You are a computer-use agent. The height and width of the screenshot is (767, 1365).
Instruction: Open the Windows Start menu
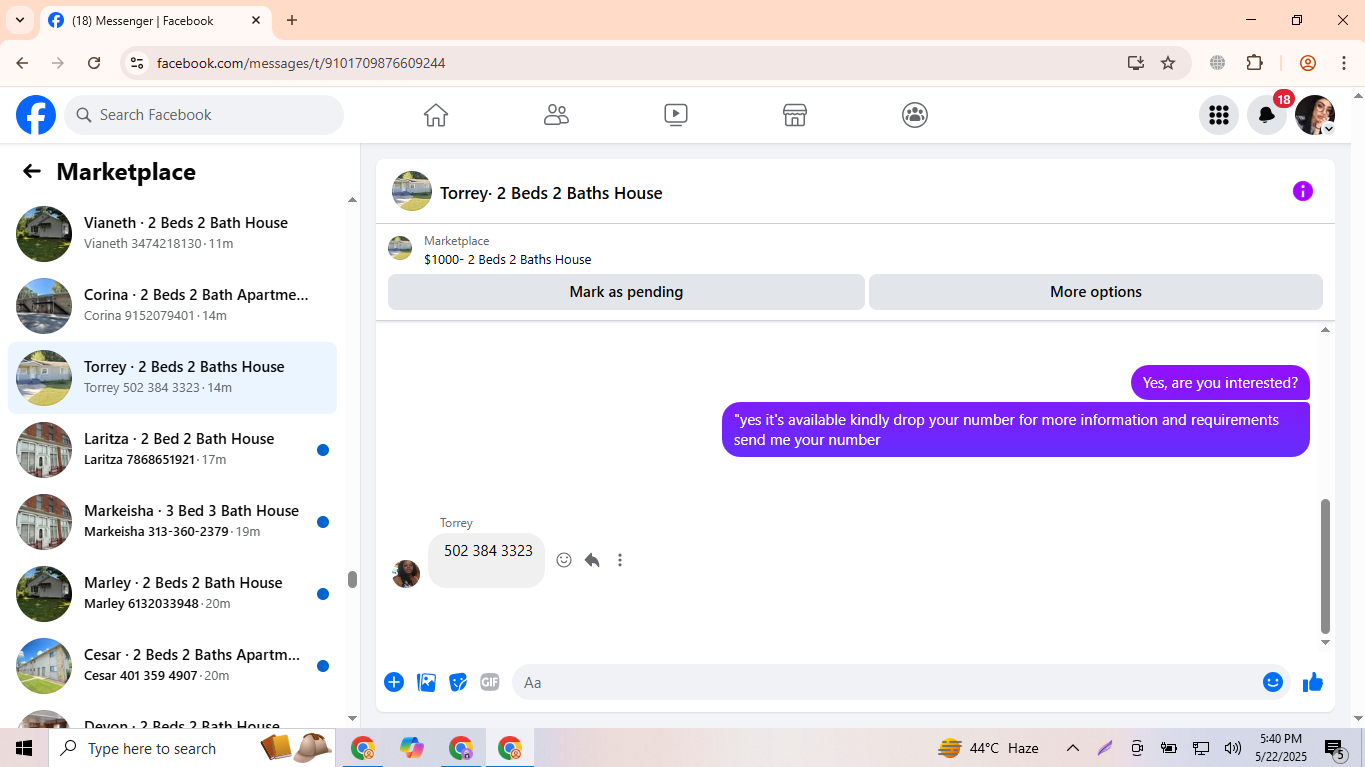(24, 748)
